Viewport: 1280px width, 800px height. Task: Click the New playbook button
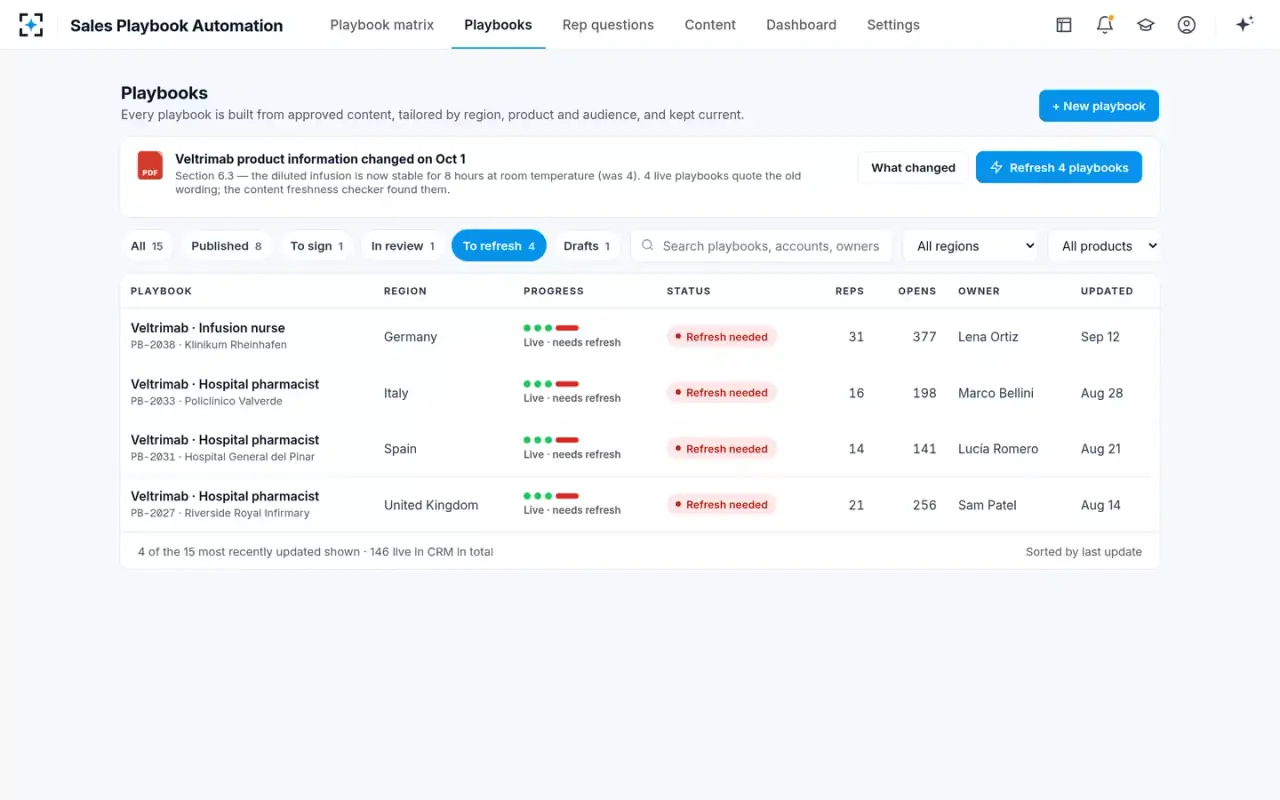[1099, 106]
